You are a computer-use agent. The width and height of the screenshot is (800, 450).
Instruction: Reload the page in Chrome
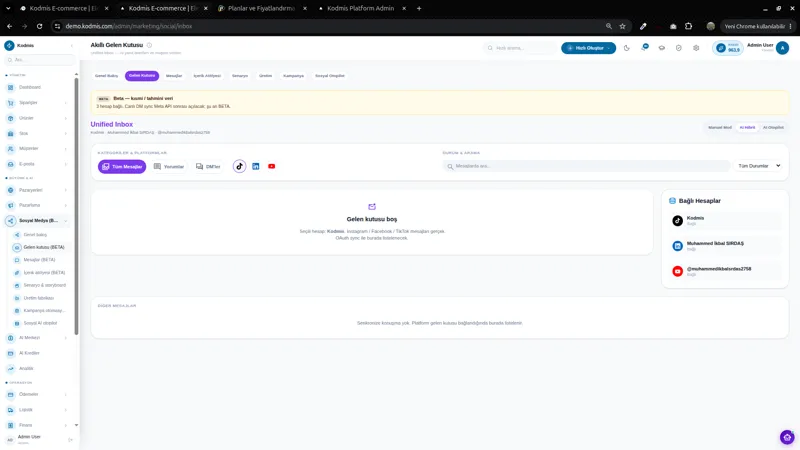(x=39, y=26)
